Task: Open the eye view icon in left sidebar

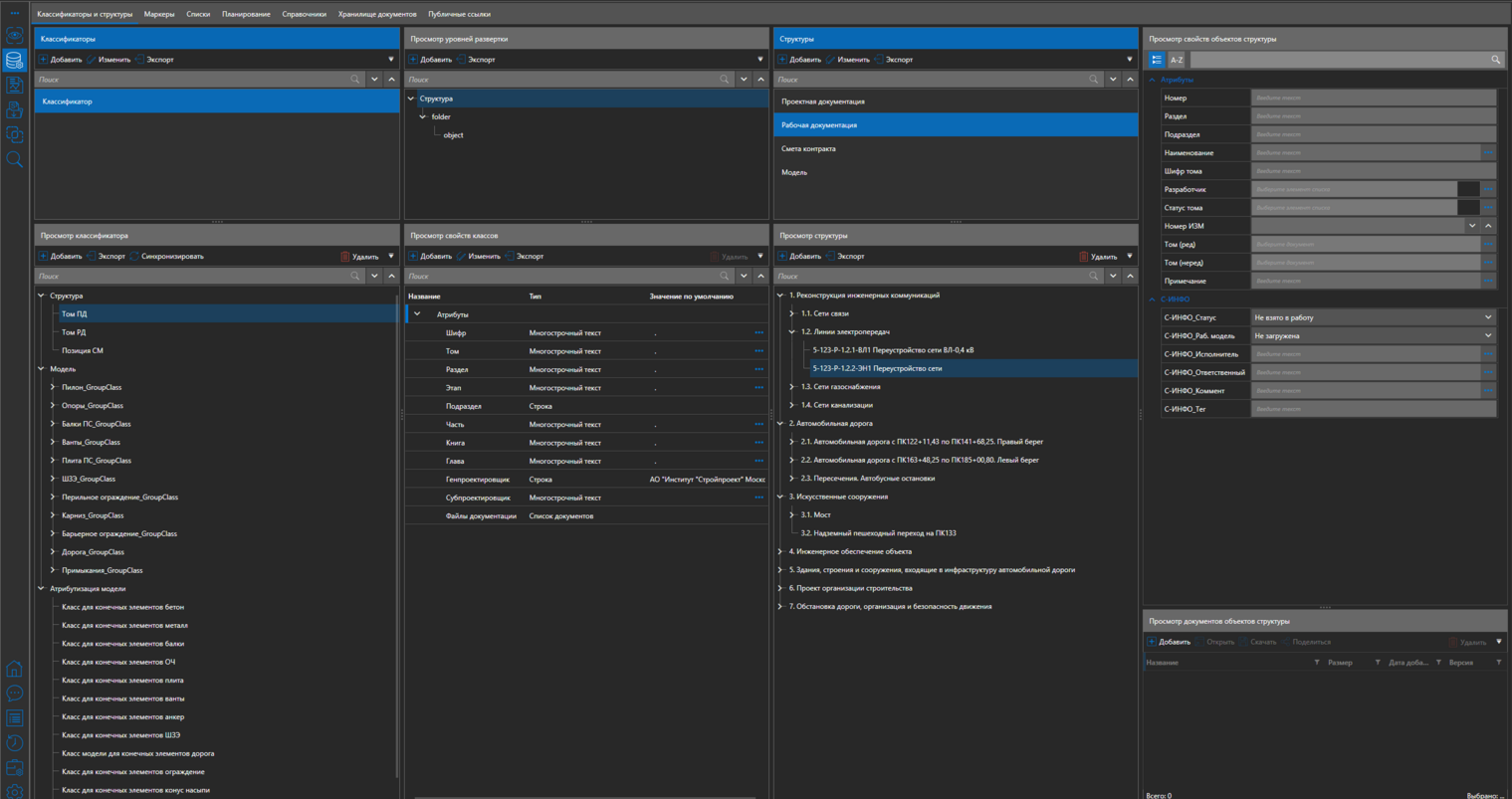Action: [x=14, y=36]
